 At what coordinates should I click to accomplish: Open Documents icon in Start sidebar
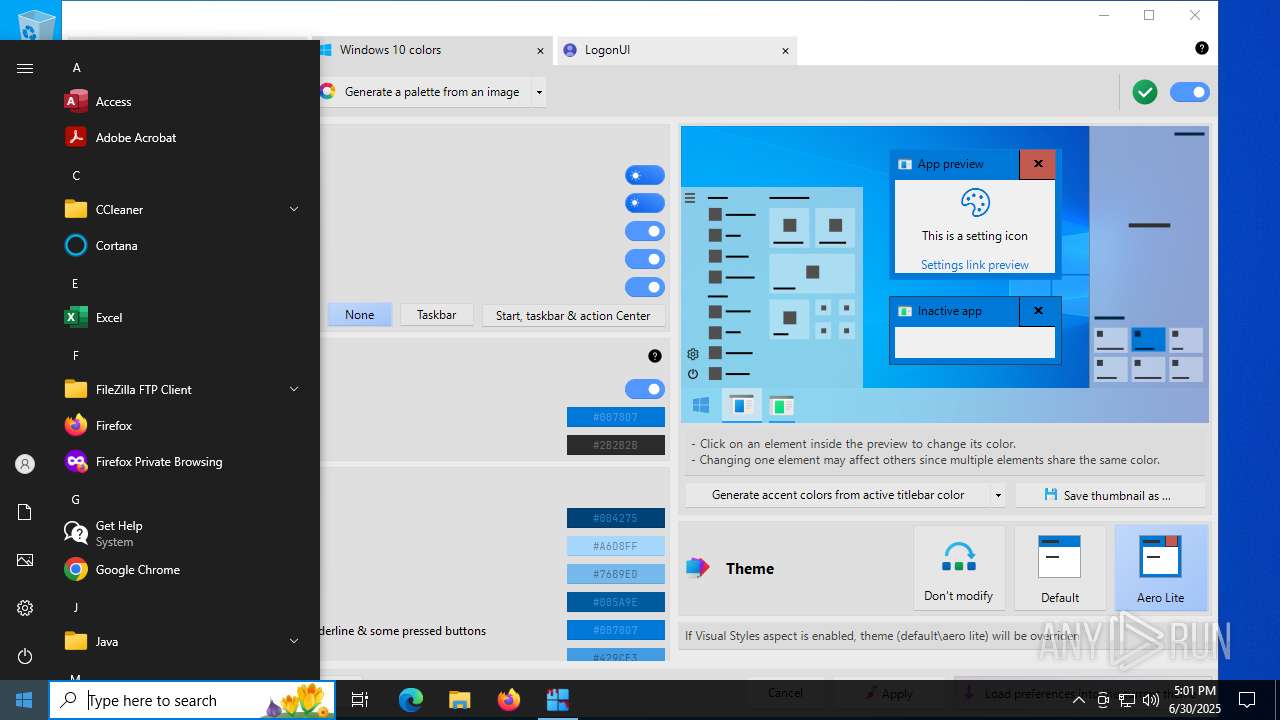click(x=25, y=512)
